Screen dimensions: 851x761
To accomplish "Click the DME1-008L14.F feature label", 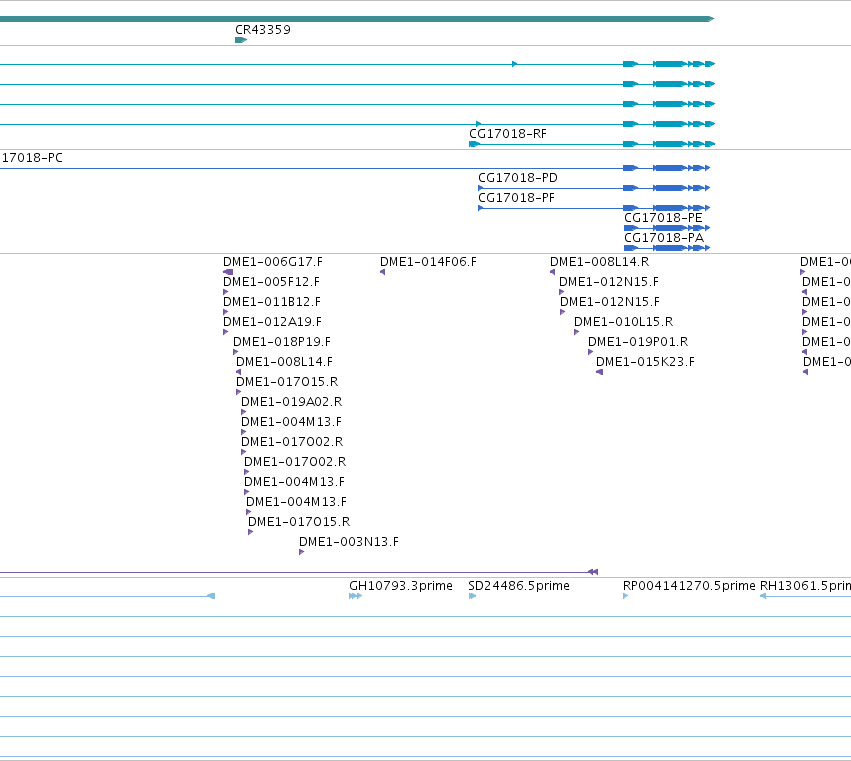I will tap(284, 363).
